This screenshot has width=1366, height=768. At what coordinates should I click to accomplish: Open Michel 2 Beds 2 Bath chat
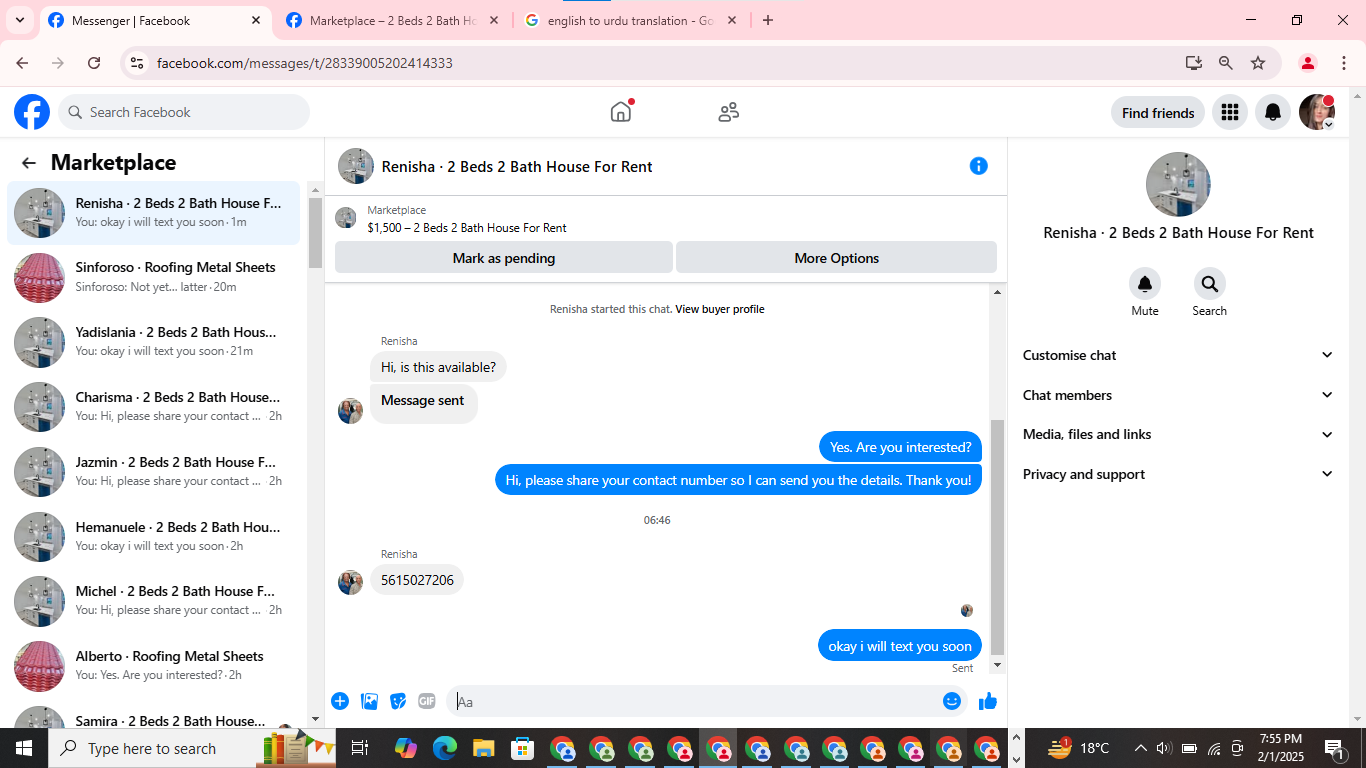(x=154, y=601)
